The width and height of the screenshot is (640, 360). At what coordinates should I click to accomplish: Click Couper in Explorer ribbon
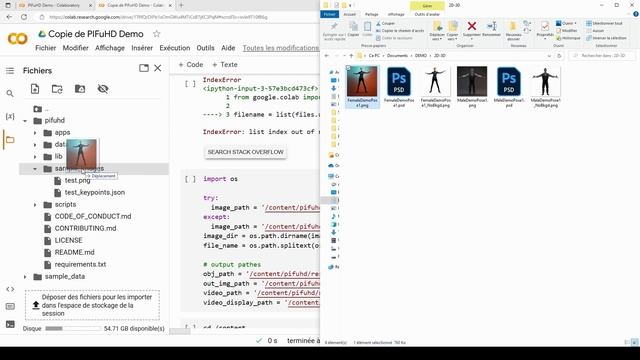[385, 23]
